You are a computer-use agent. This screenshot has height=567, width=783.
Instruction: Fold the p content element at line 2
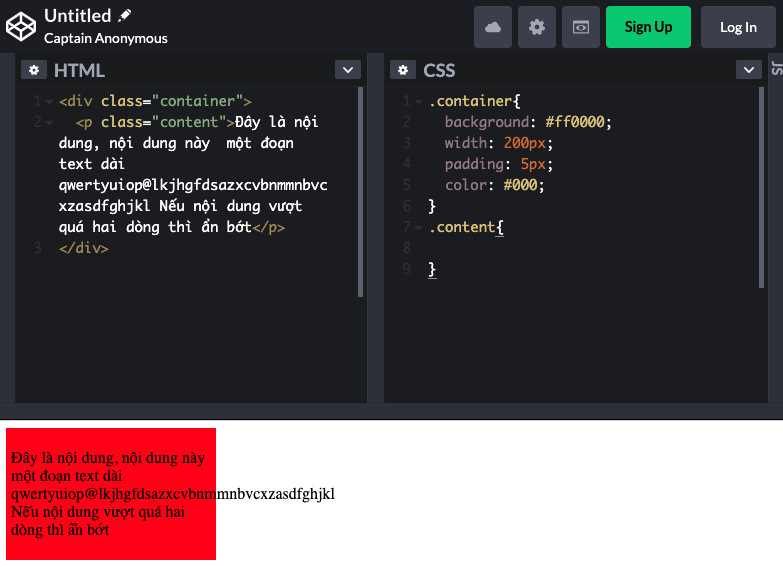click(x=49, y=123)
